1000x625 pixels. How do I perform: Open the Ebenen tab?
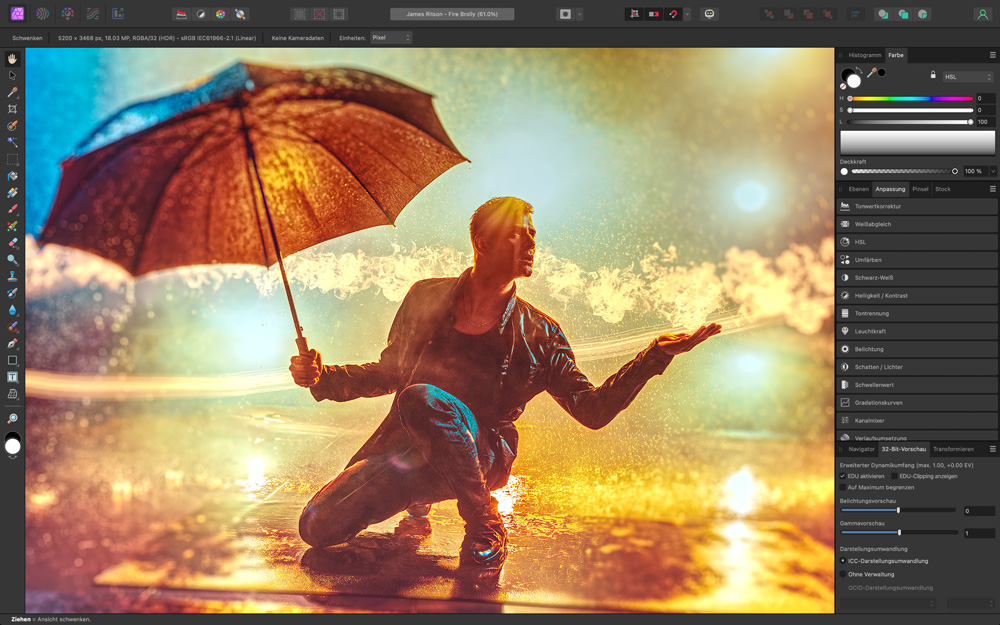point(858,189)
